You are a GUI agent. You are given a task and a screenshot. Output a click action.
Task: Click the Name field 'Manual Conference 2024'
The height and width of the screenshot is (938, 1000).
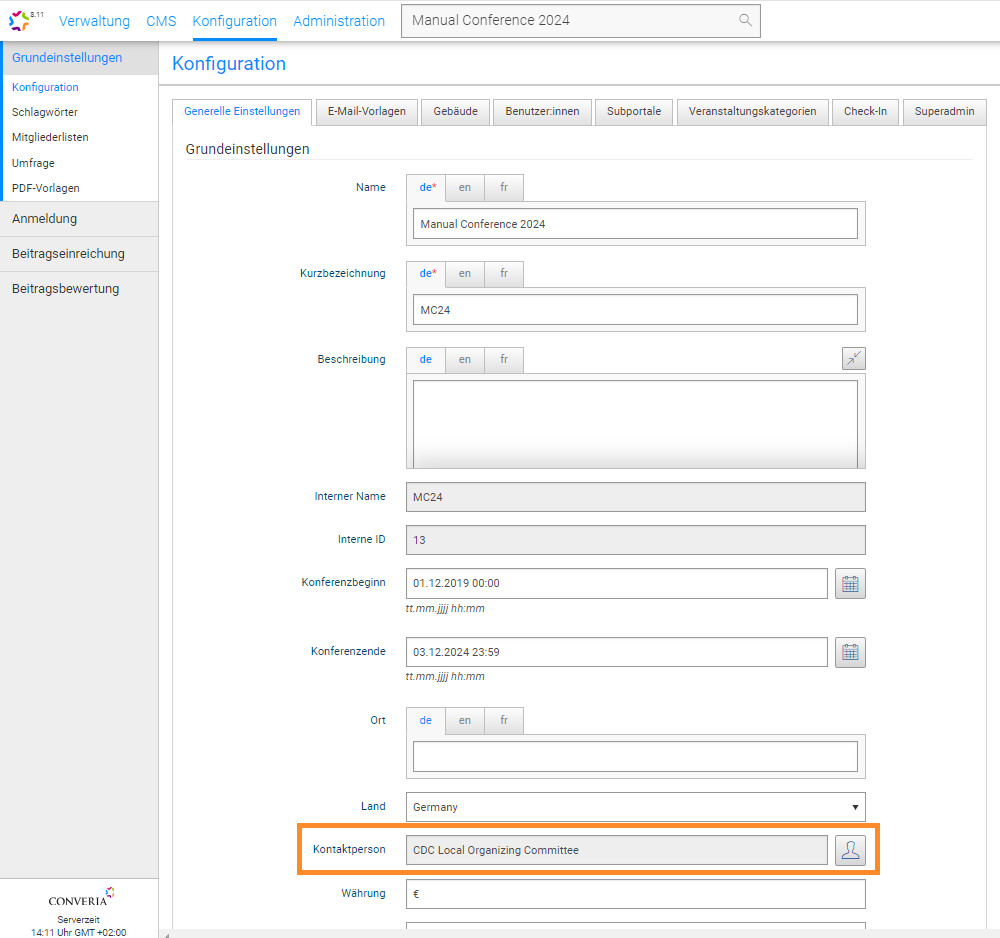[x=635, y=224]
